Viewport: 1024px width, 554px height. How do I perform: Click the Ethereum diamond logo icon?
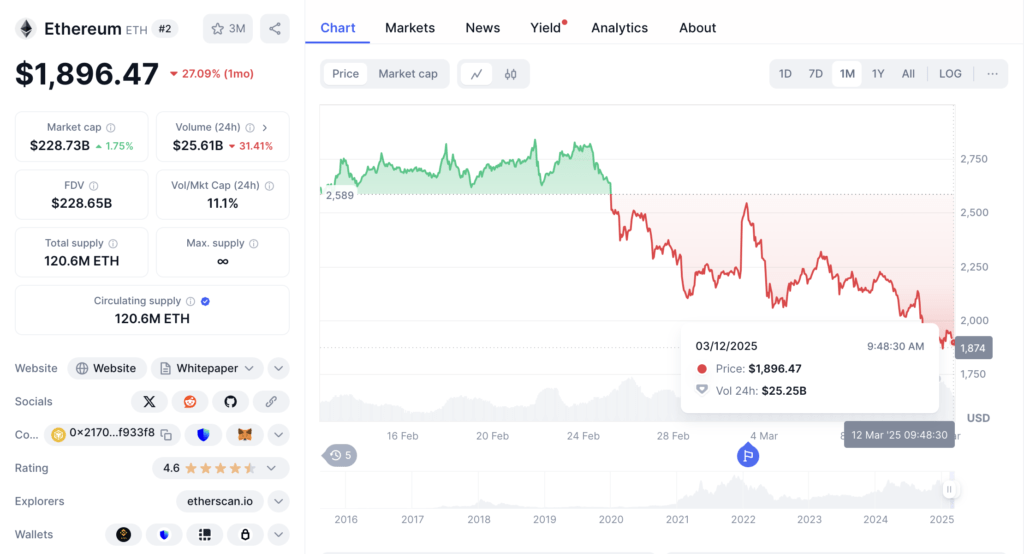click(x=26, y=29)
